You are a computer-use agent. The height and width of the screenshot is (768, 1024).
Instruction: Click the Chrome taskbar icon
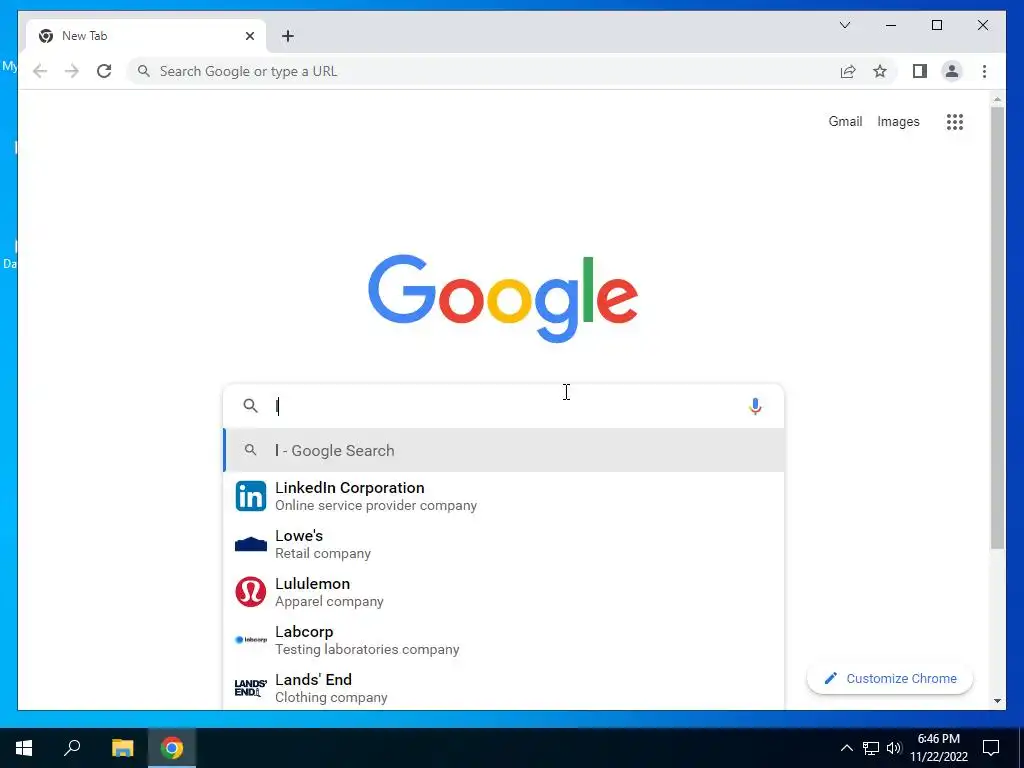pyautogui.click(x=172, y=748)
